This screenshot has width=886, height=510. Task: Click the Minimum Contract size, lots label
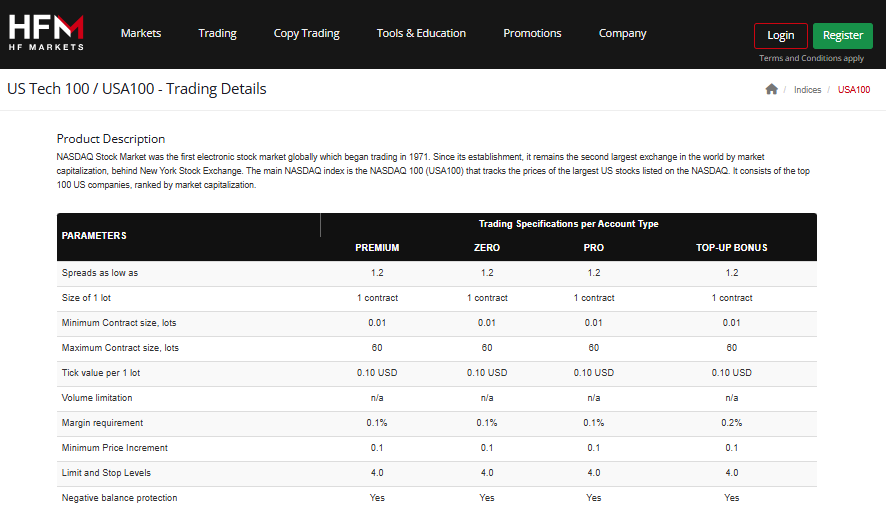point(119,322)
